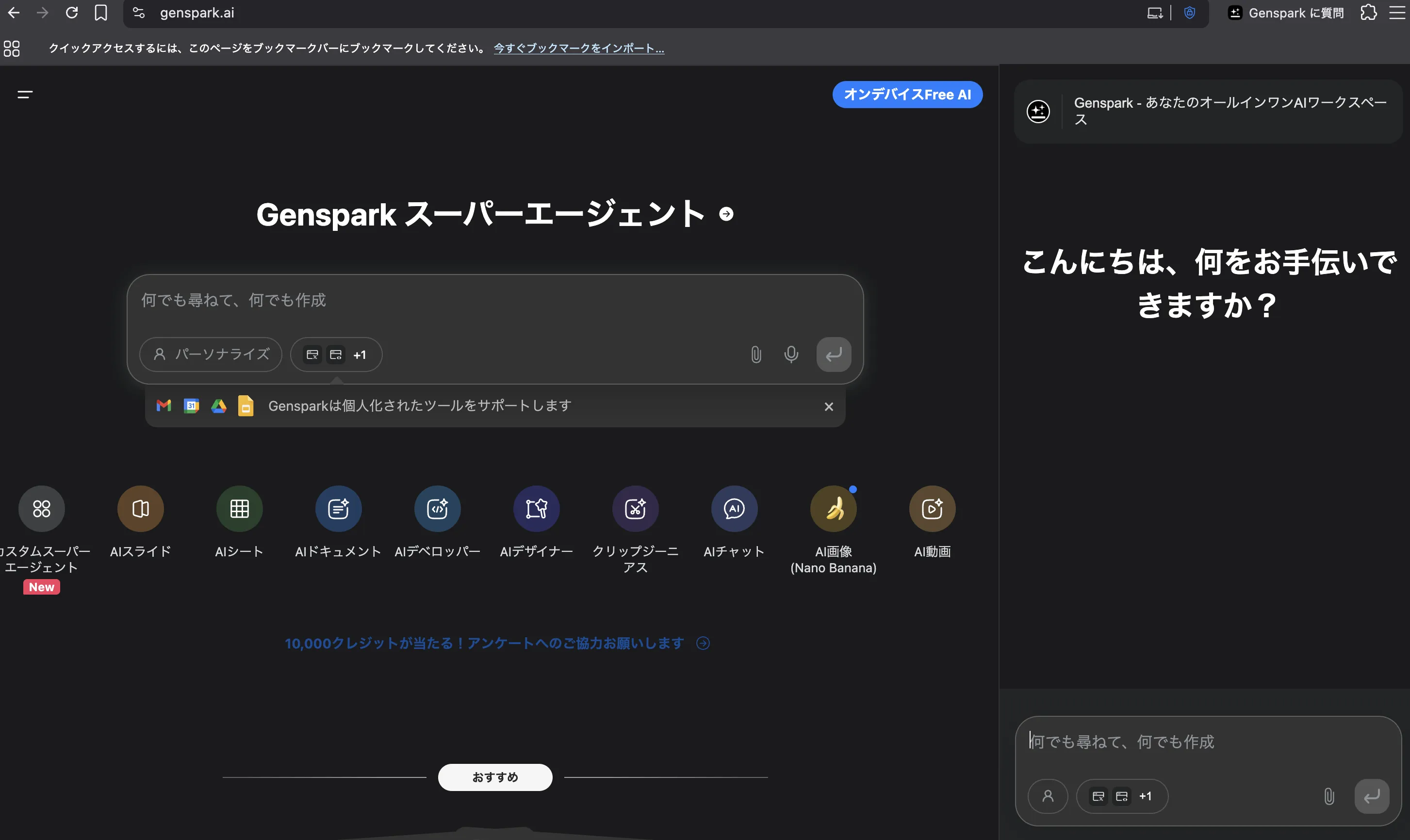Open the sidebar with the hamburger icon
The width and height of the screenshot is (1410, 840).
click(x=25, y=94)
